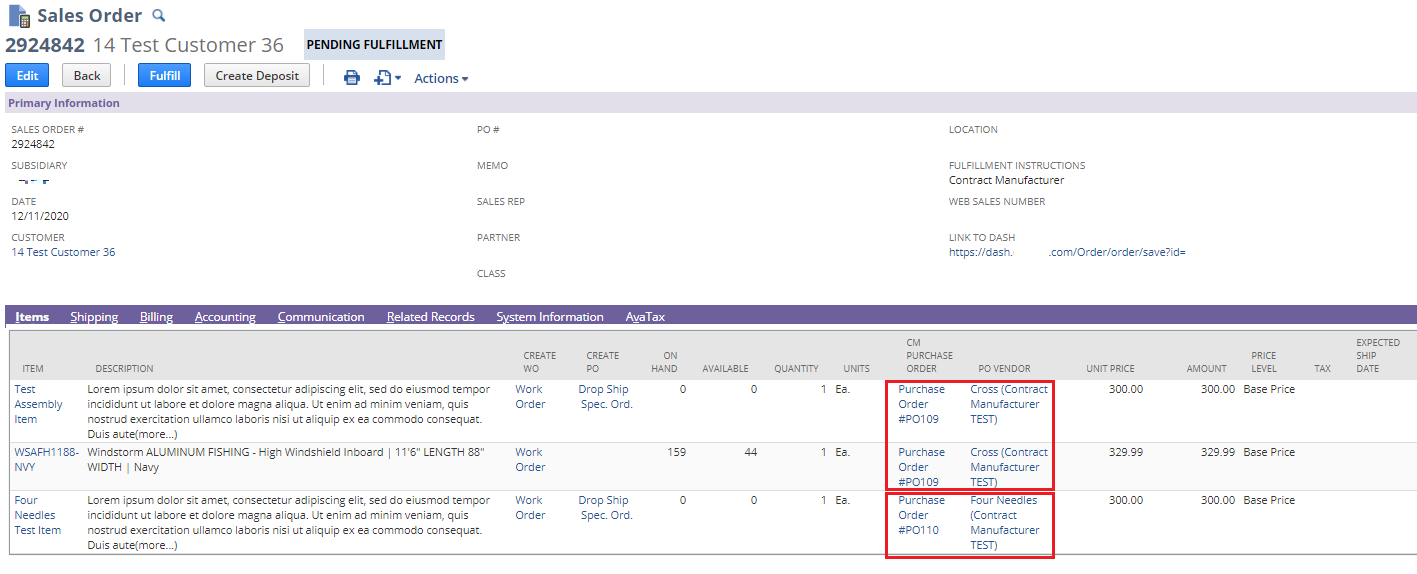Expand the first description with (more...)
1417x574 pixels.
pyautogui.click(x=156, y=434)
